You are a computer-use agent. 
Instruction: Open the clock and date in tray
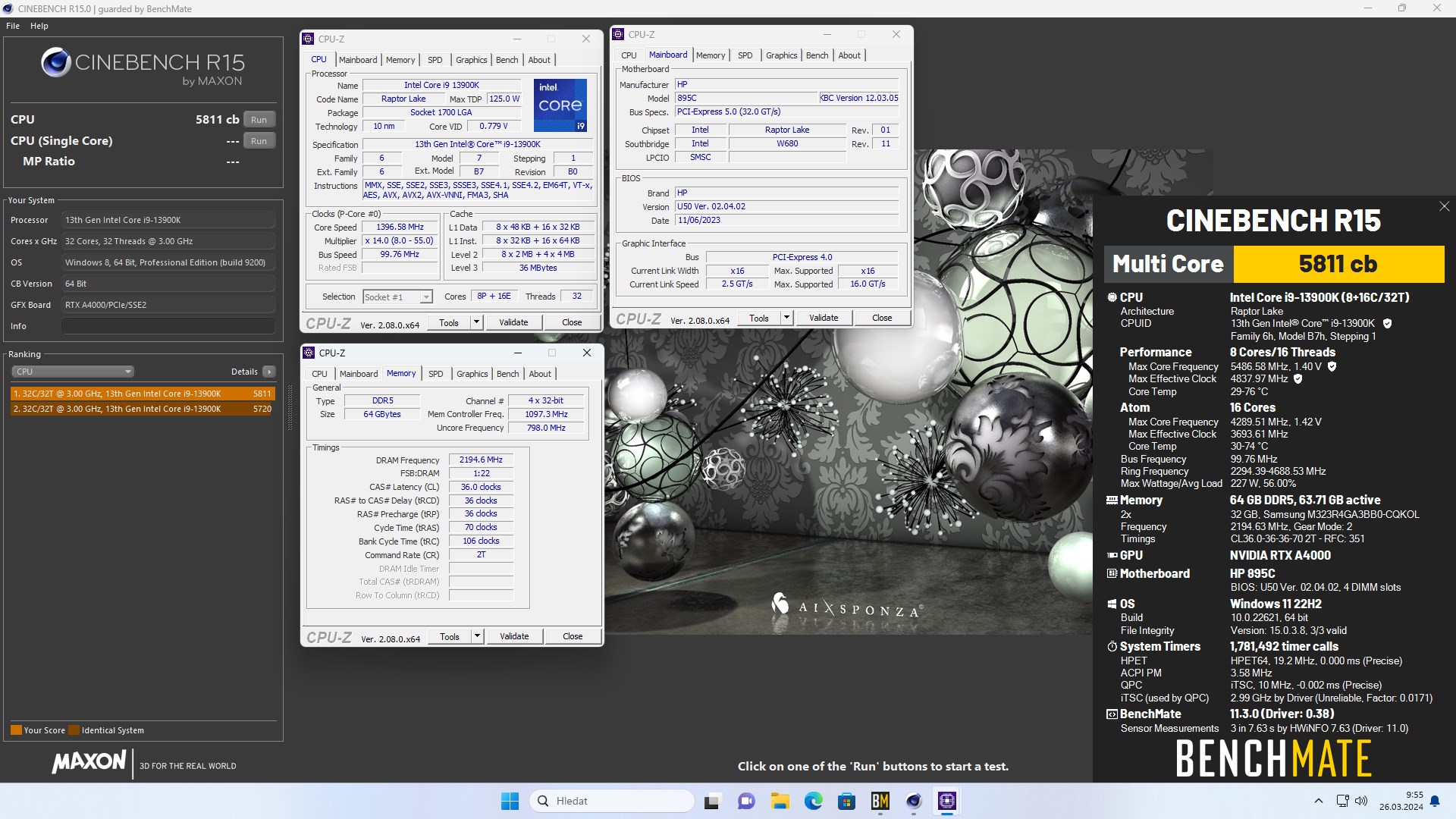coord(1401,801)
